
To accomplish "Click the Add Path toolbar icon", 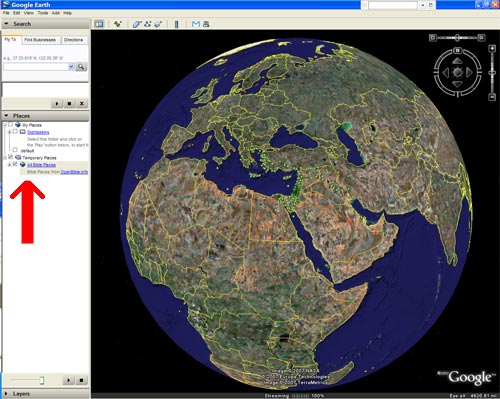I will click(147, 24).
